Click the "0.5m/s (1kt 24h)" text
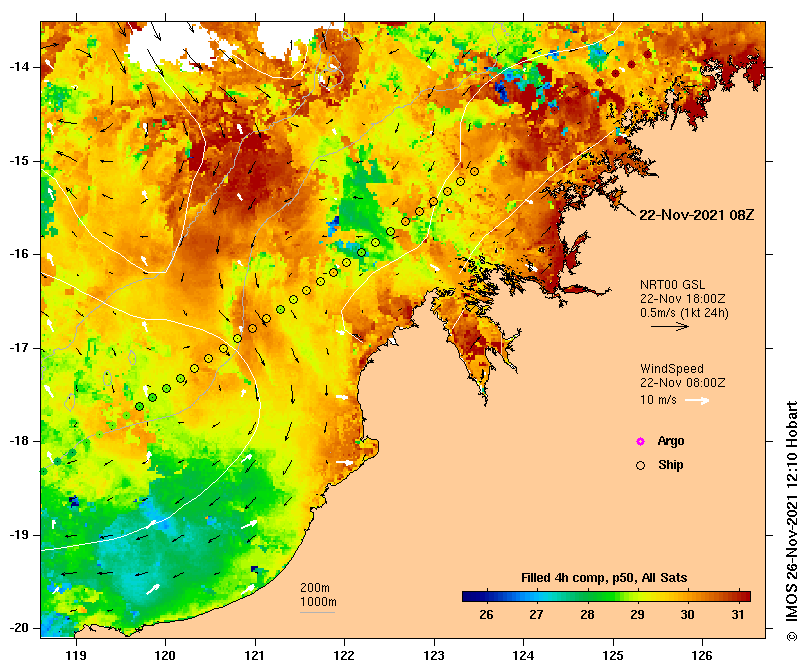 coord(684,313)
